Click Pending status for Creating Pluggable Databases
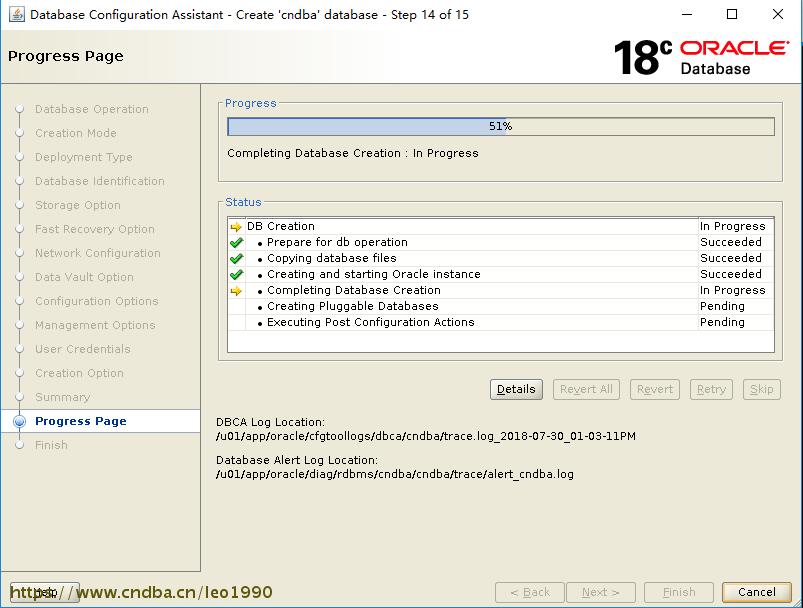 point(722,306)
